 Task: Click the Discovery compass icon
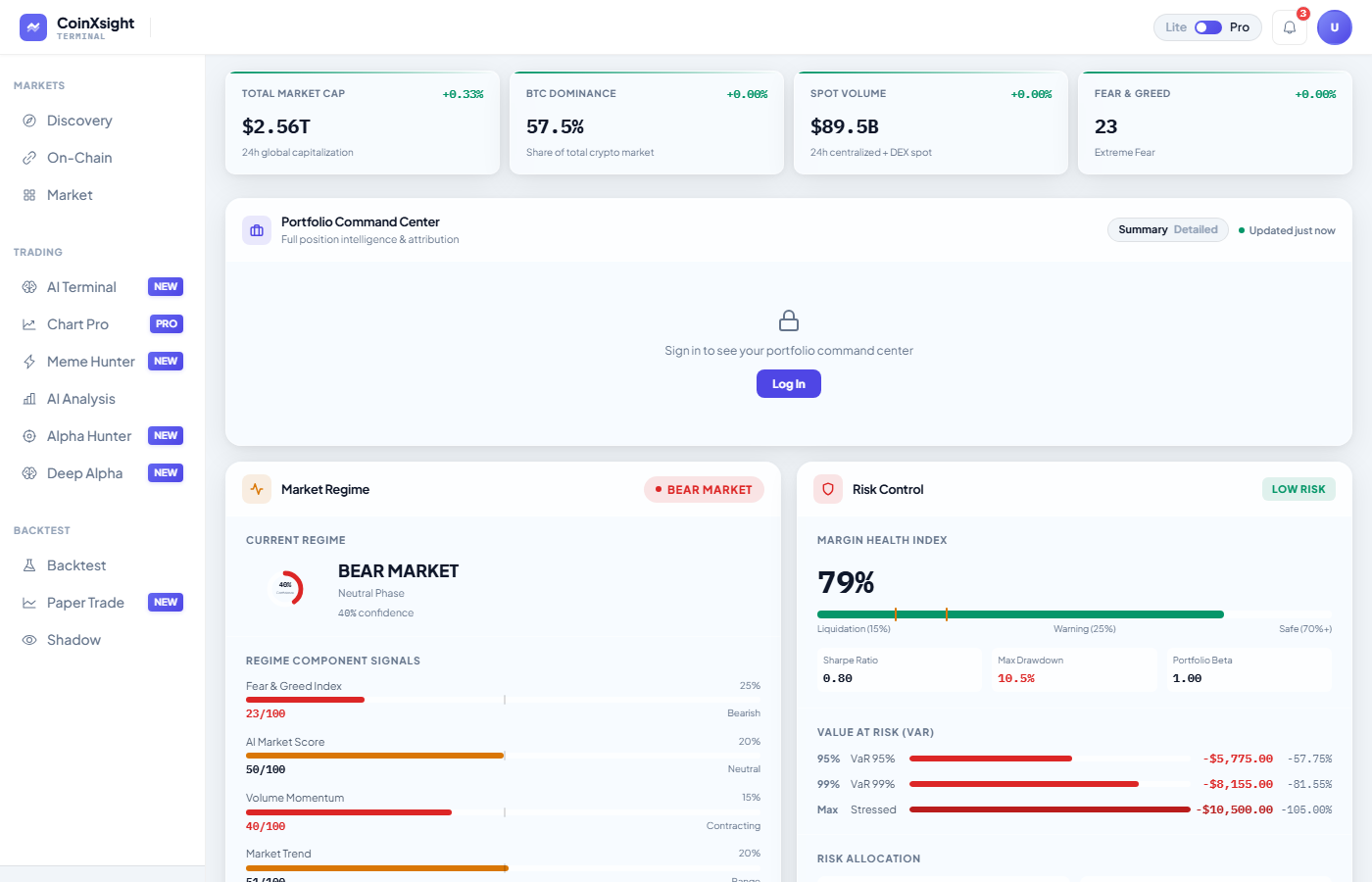pos(29,121)
